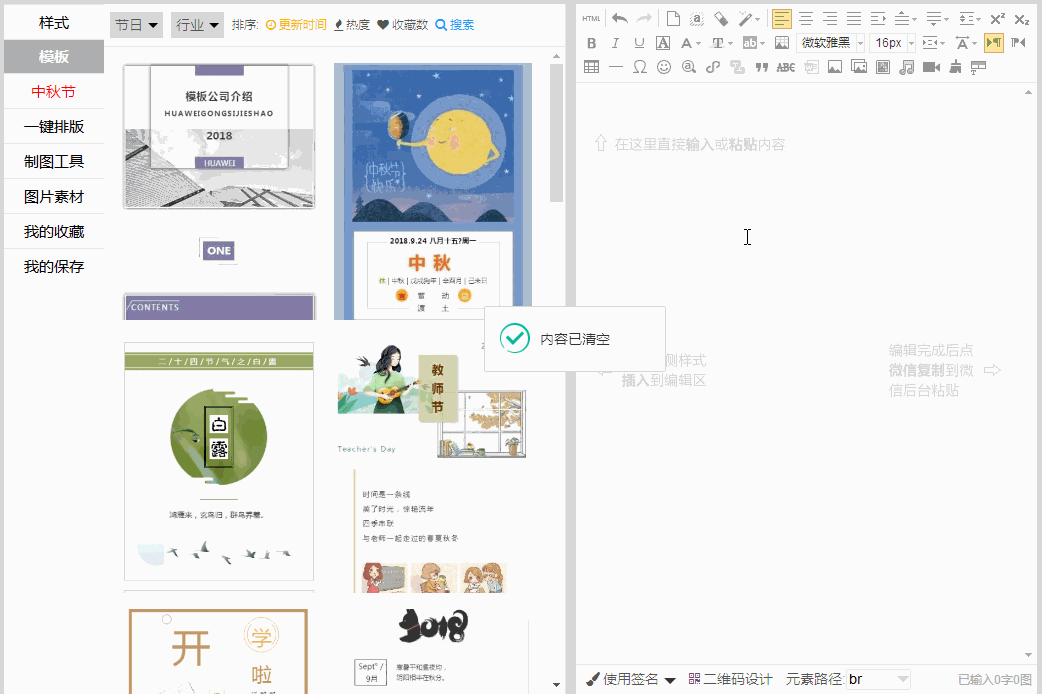Insert a hyperlink with the chain icon
1042x694 pixels.
click(713, 67)
